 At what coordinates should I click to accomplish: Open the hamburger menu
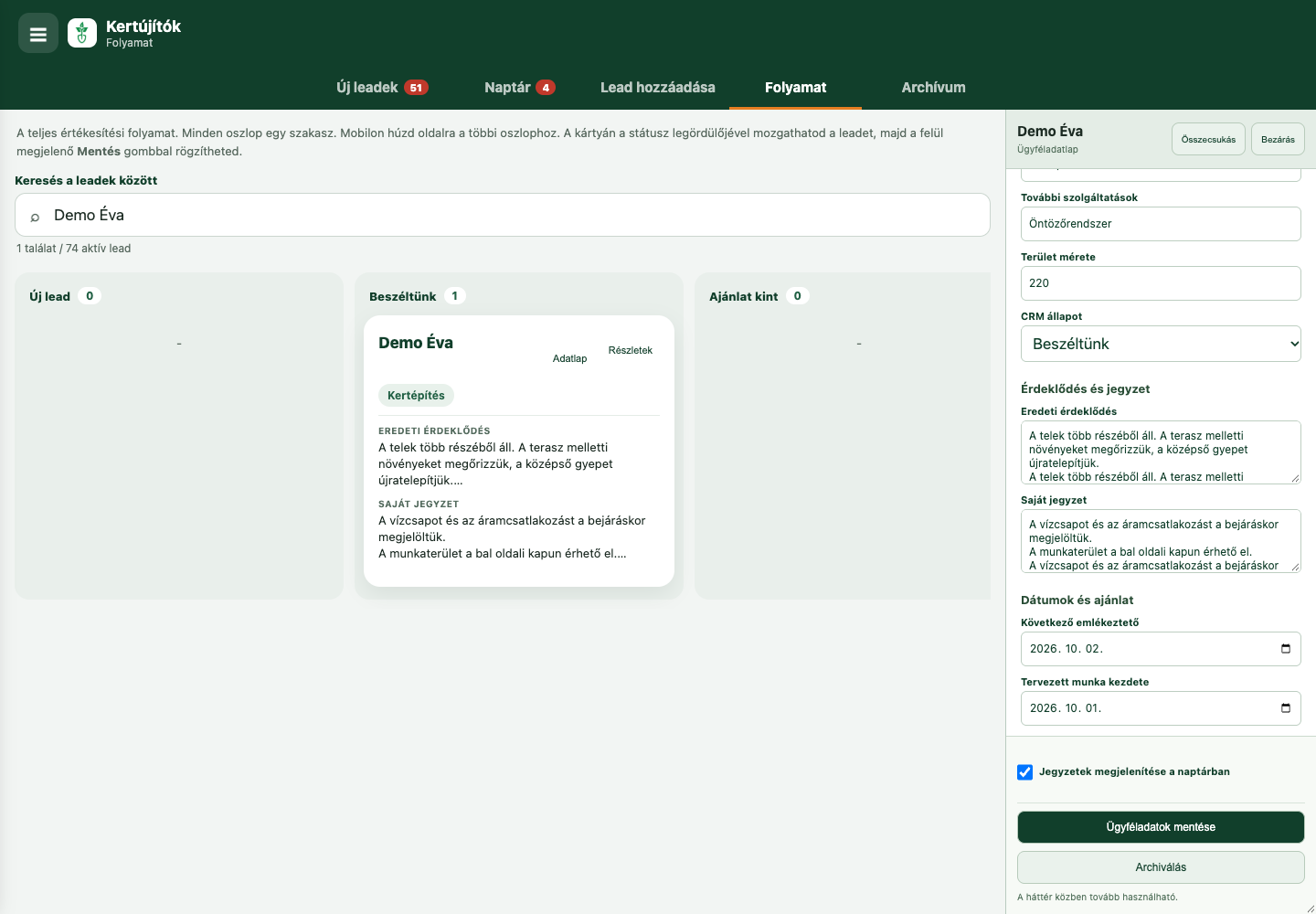pyautogui.click(x=38, y=34)
